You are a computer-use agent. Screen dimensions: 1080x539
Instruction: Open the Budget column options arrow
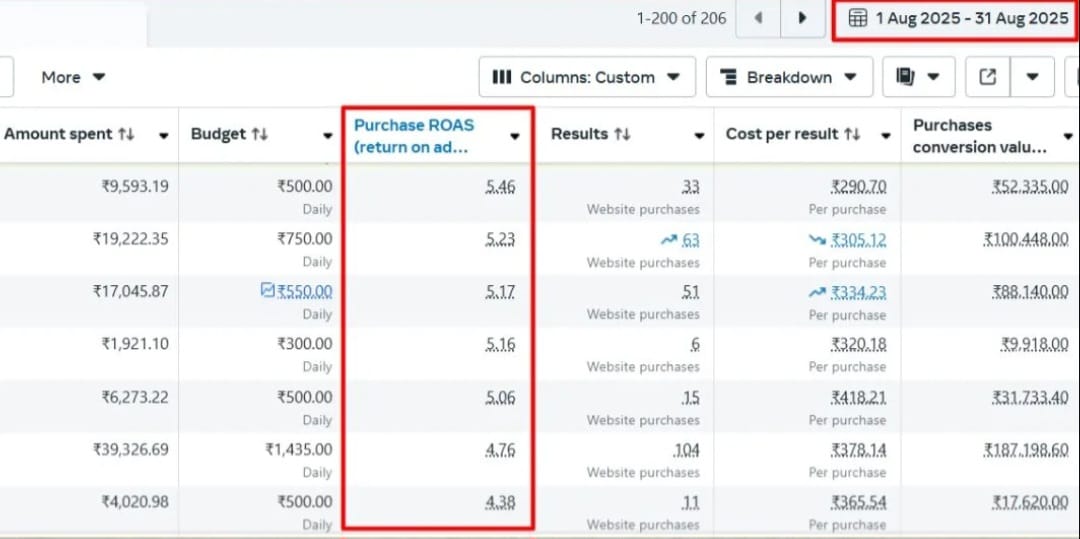pyautogui.click(x=327, y=136)
